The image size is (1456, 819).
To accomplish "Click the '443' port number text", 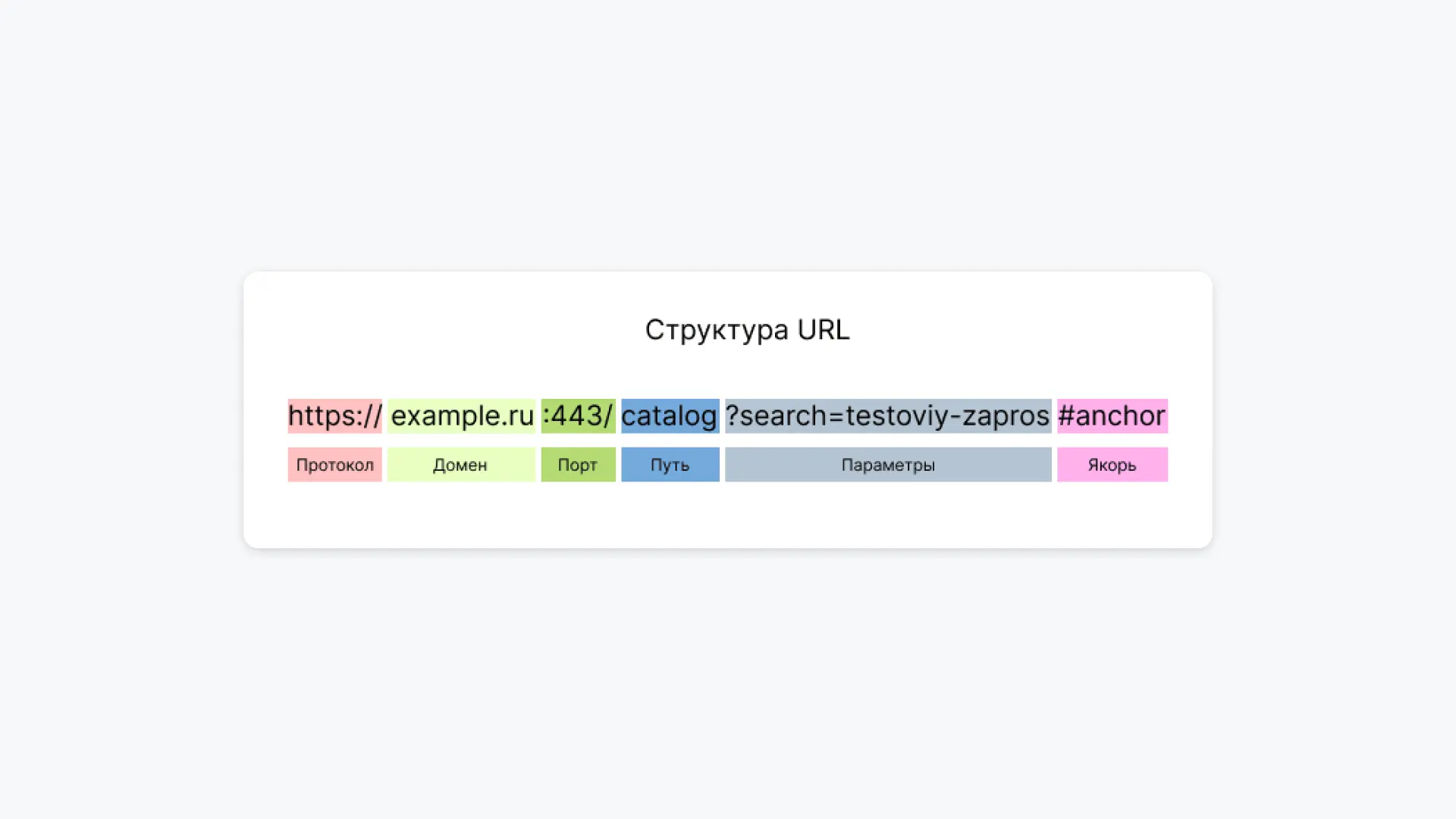I will coord(576,416).
